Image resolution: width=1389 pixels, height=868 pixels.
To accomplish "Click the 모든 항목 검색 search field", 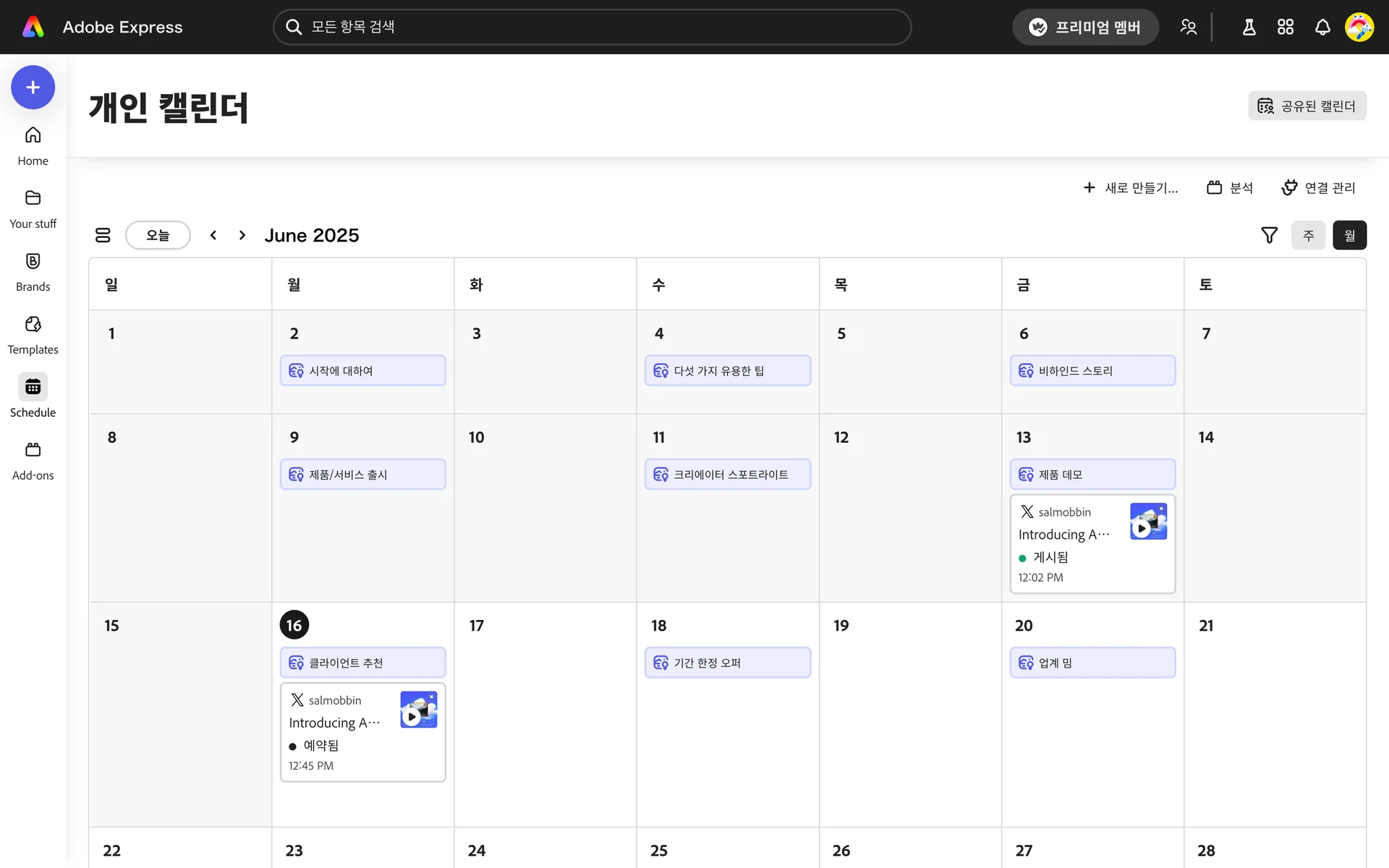I will tap(592, 27).
